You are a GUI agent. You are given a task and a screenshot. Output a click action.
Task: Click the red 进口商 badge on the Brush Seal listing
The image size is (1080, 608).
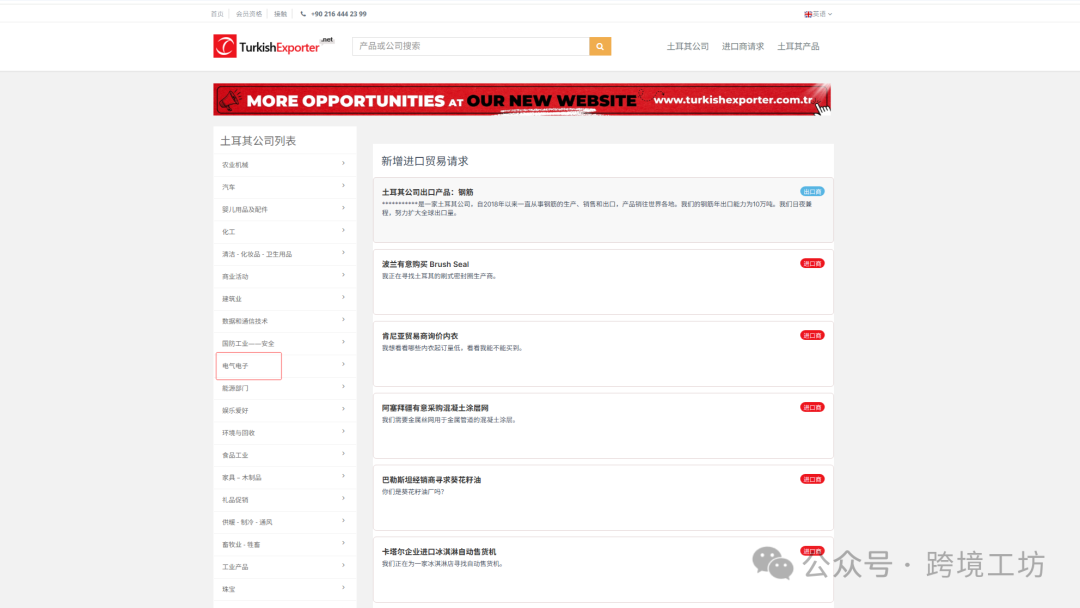pos(812,263)
